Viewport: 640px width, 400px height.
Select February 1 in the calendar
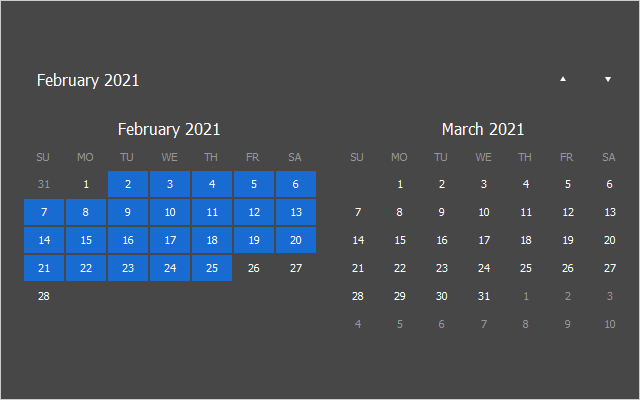(86, 184)
